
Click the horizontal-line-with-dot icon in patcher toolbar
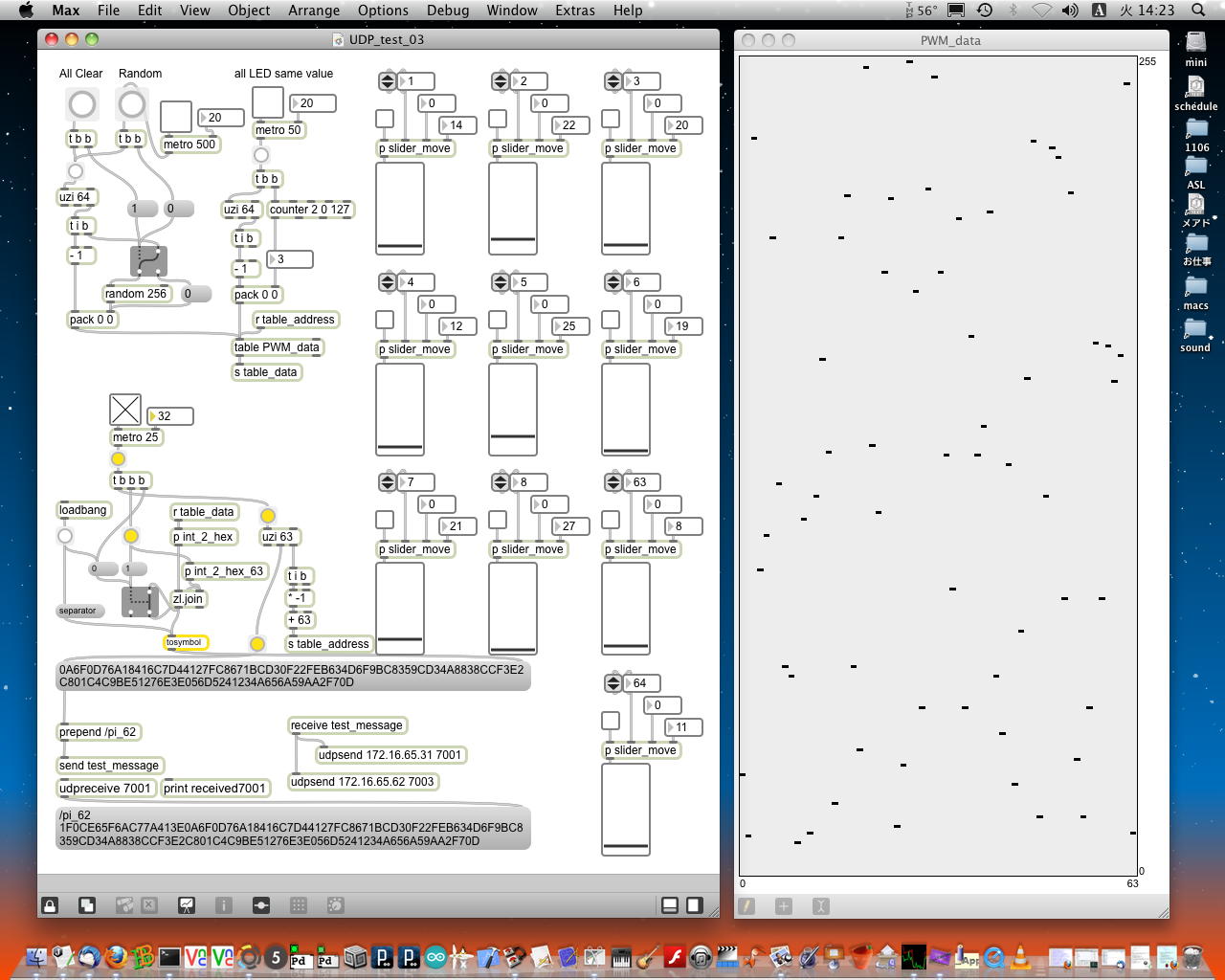[x=261, y=904]
